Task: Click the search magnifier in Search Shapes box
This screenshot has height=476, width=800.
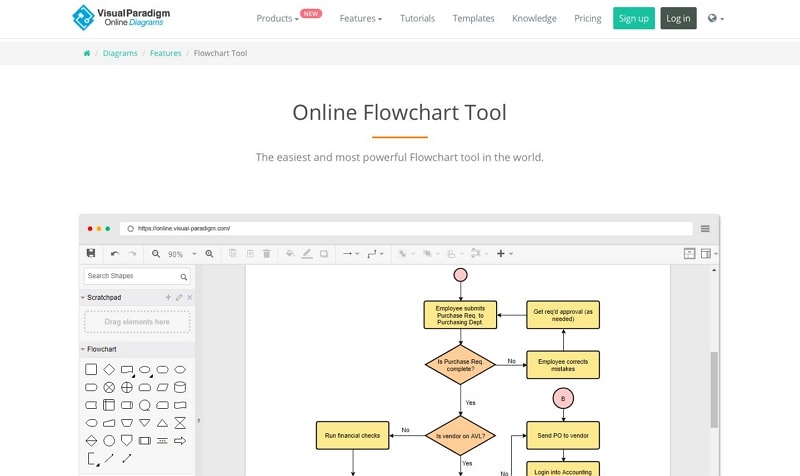Action: point(184,277)
